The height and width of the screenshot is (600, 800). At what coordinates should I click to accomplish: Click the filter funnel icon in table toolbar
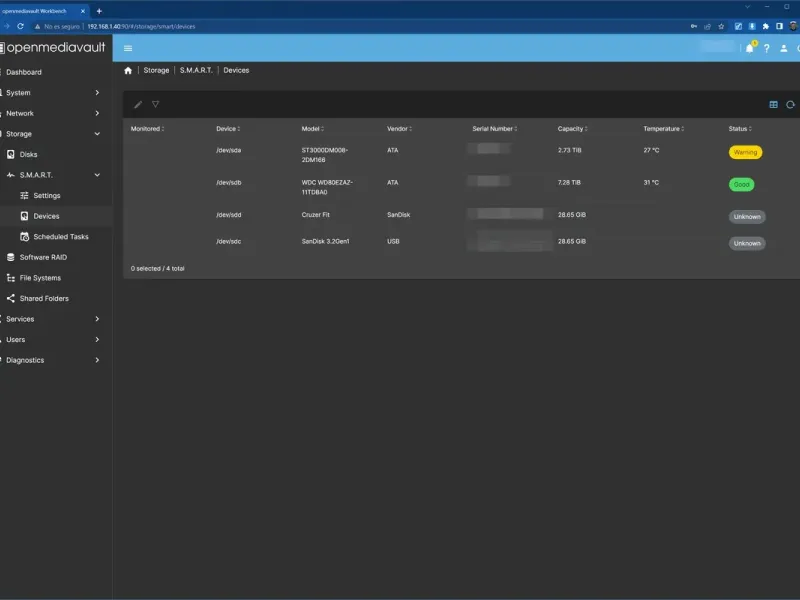pyautogui.click(x=156, y=104)
